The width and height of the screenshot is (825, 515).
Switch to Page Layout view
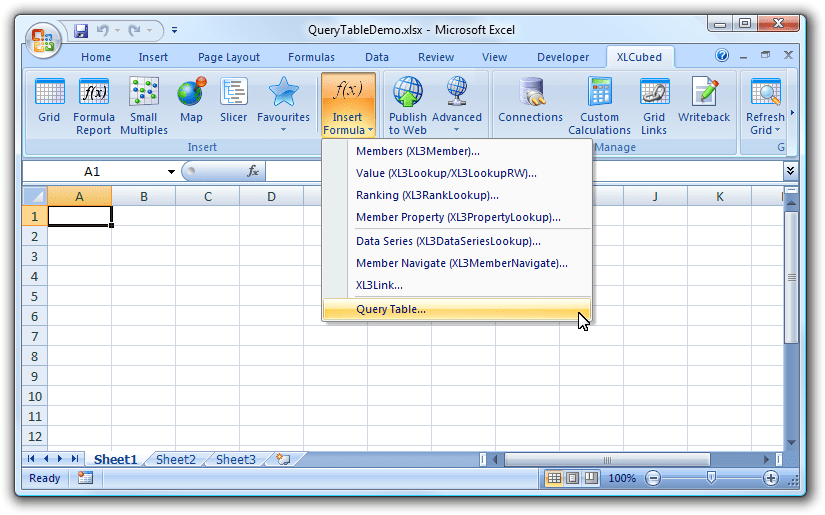coord(572,478)
